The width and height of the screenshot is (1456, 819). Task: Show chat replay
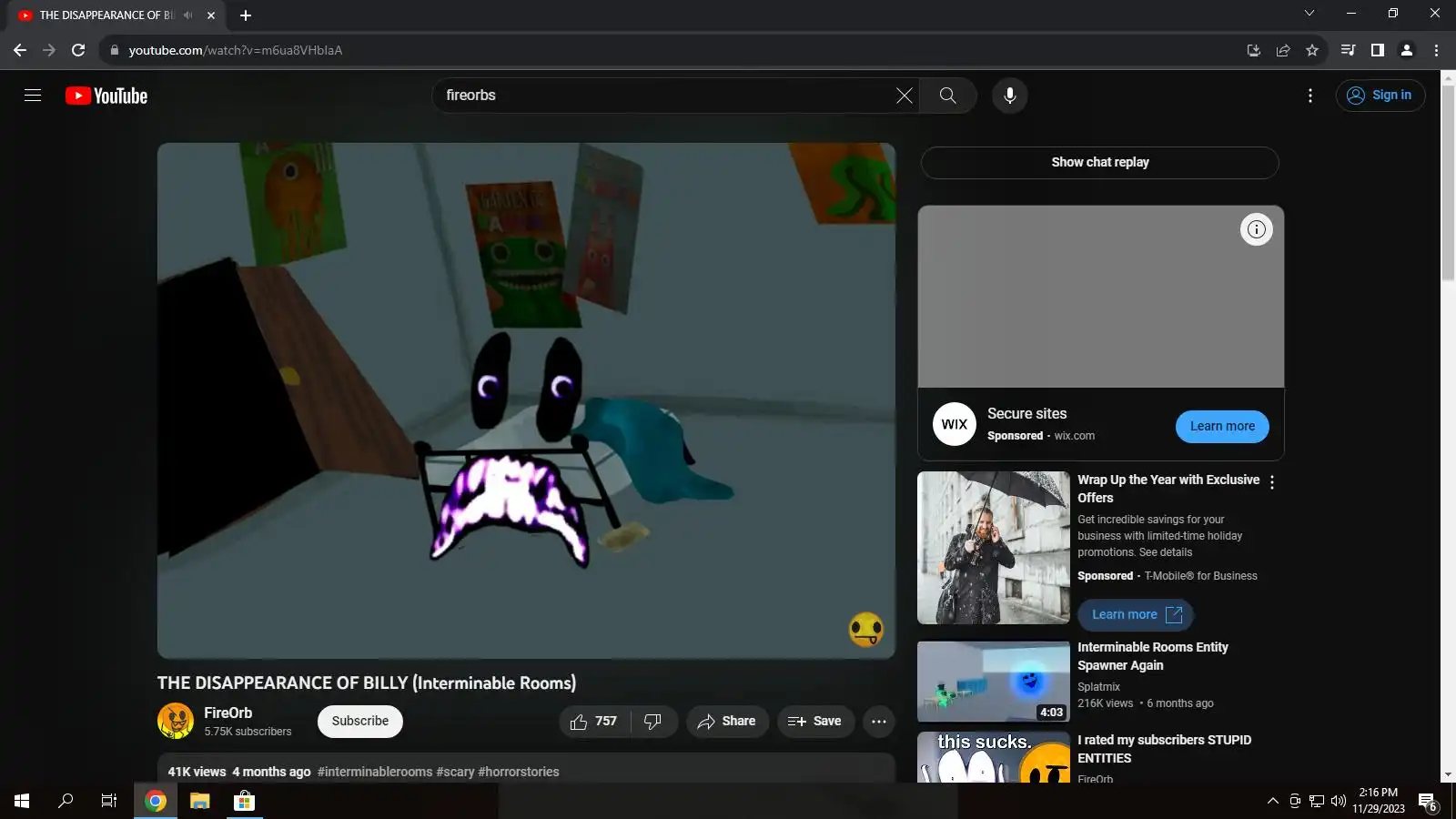[x=1100, y=162]
